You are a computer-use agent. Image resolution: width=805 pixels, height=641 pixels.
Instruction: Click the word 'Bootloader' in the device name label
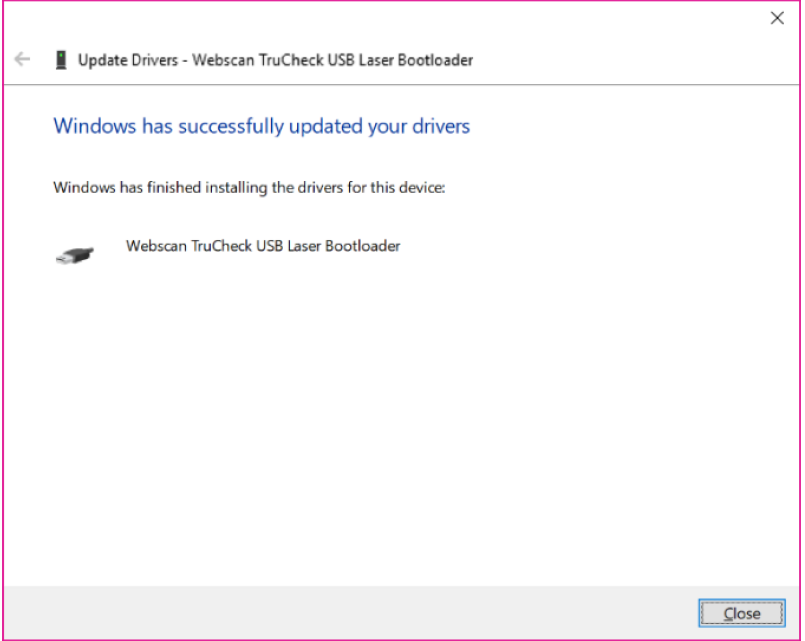364,245
